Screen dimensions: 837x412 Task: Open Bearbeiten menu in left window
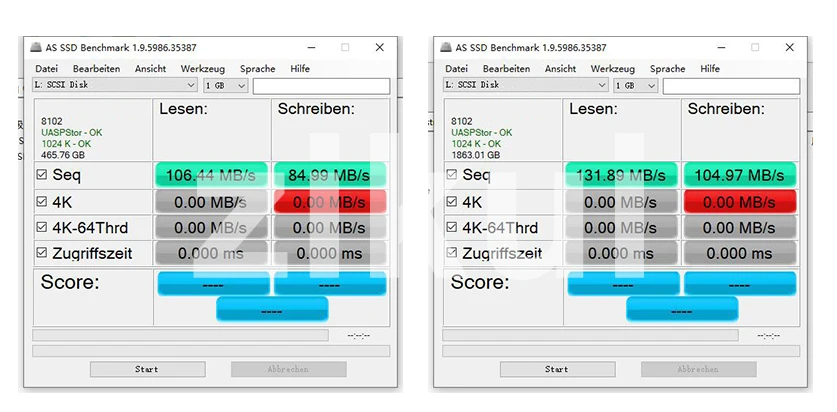pyautogui.click(x=97, y=69)
